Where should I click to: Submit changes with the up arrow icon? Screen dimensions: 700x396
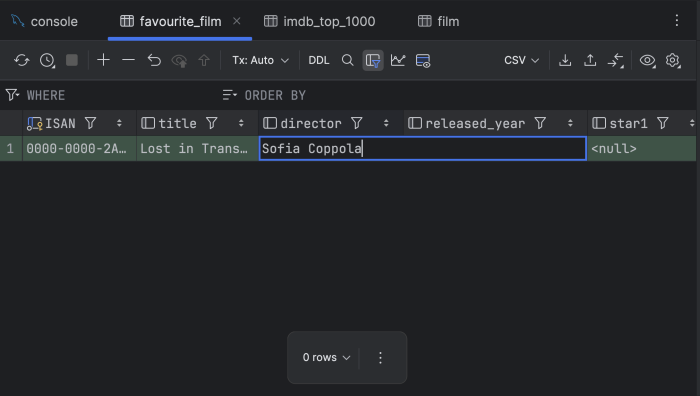(204, 60)
